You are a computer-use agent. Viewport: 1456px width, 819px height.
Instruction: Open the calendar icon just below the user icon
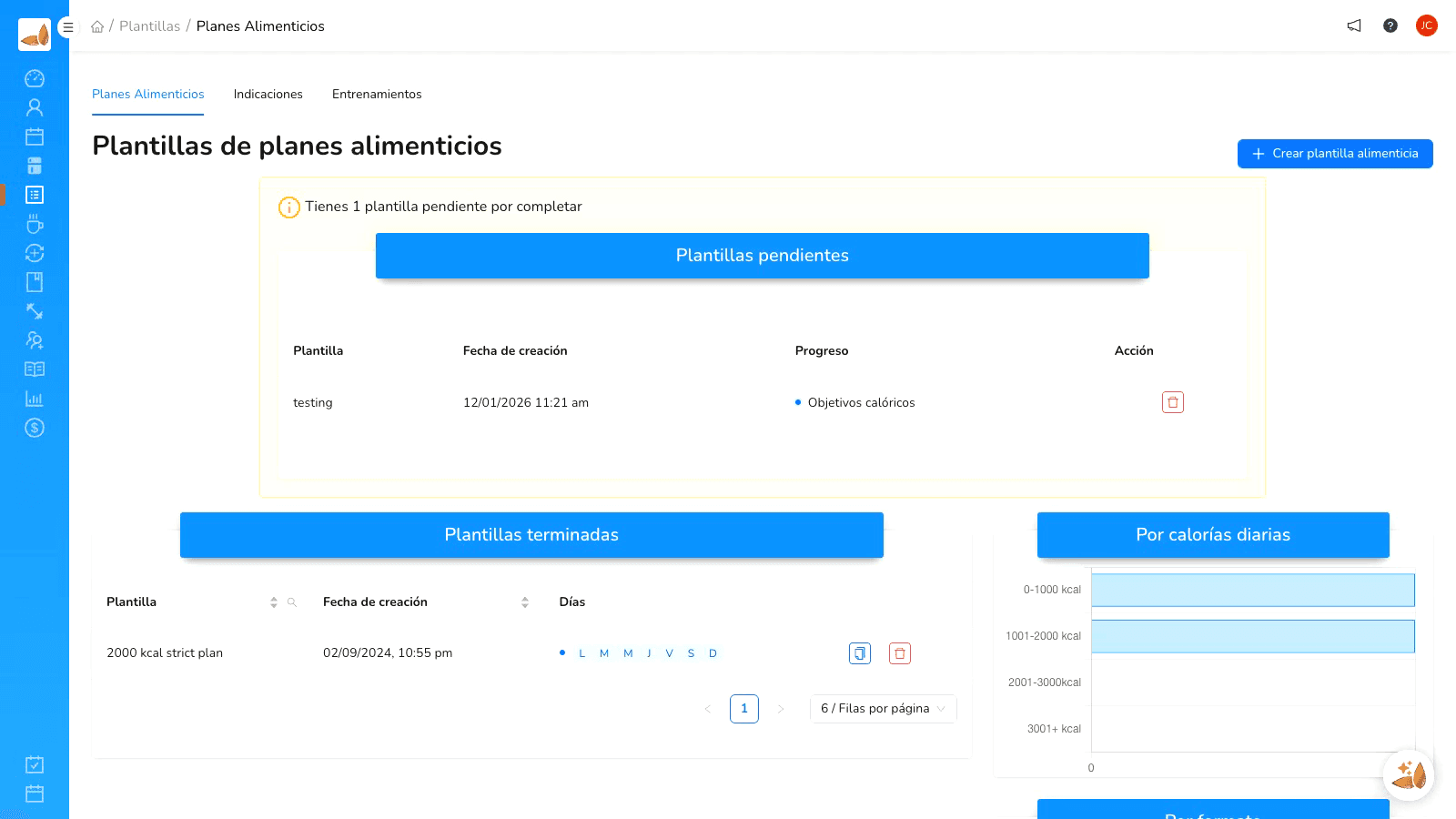point(35,136)
